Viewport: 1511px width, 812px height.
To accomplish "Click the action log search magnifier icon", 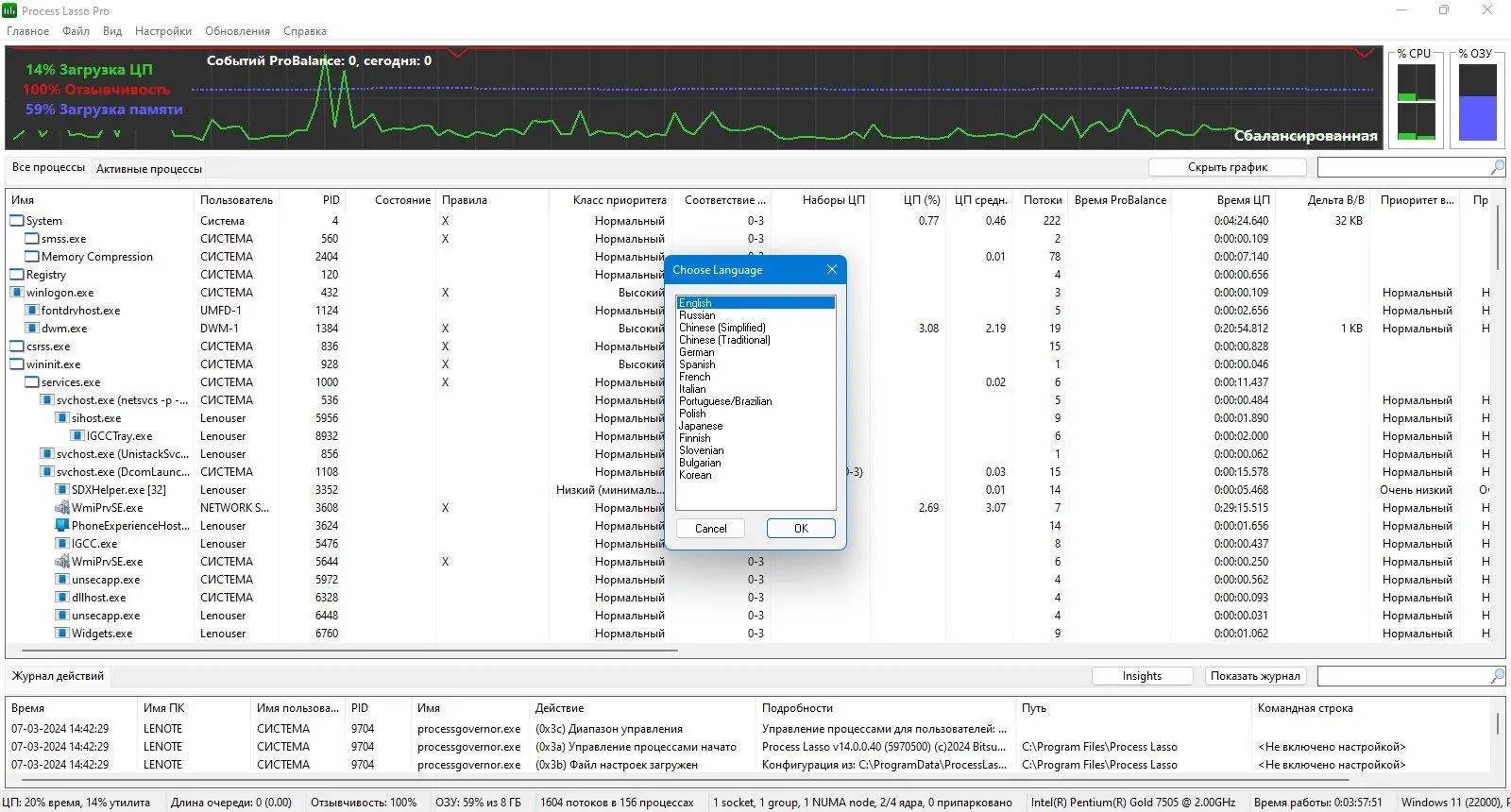I will click(x=1497, y=676).
